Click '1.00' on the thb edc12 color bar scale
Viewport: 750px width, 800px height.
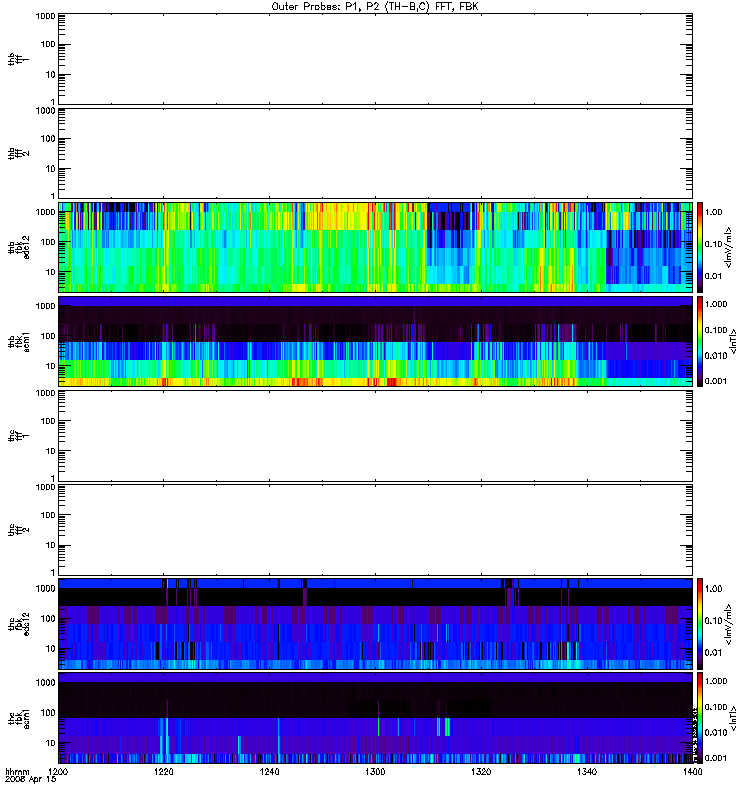[713, 212]
